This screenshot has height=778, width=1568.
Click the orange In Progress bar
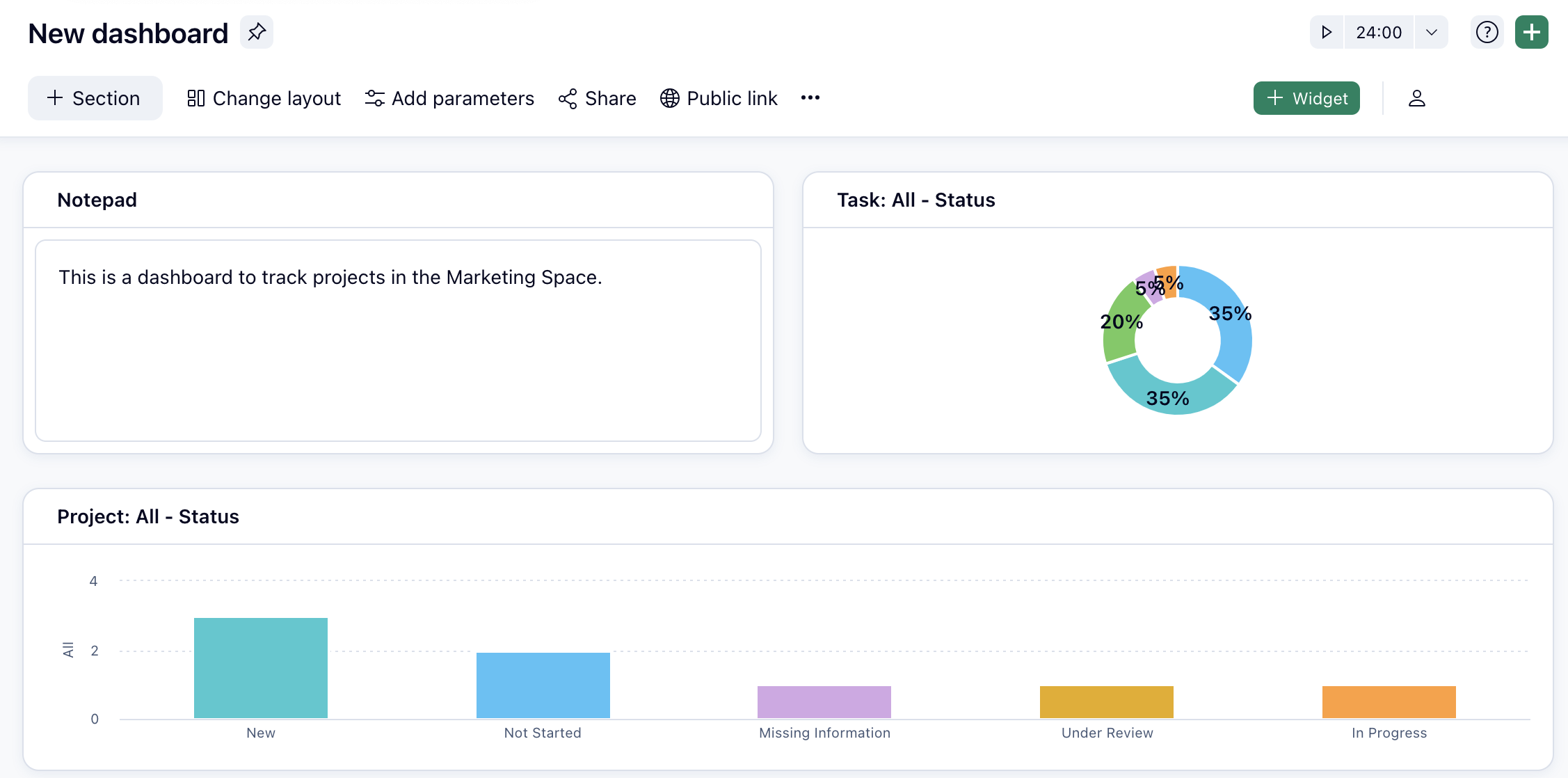click(1389, 702)
